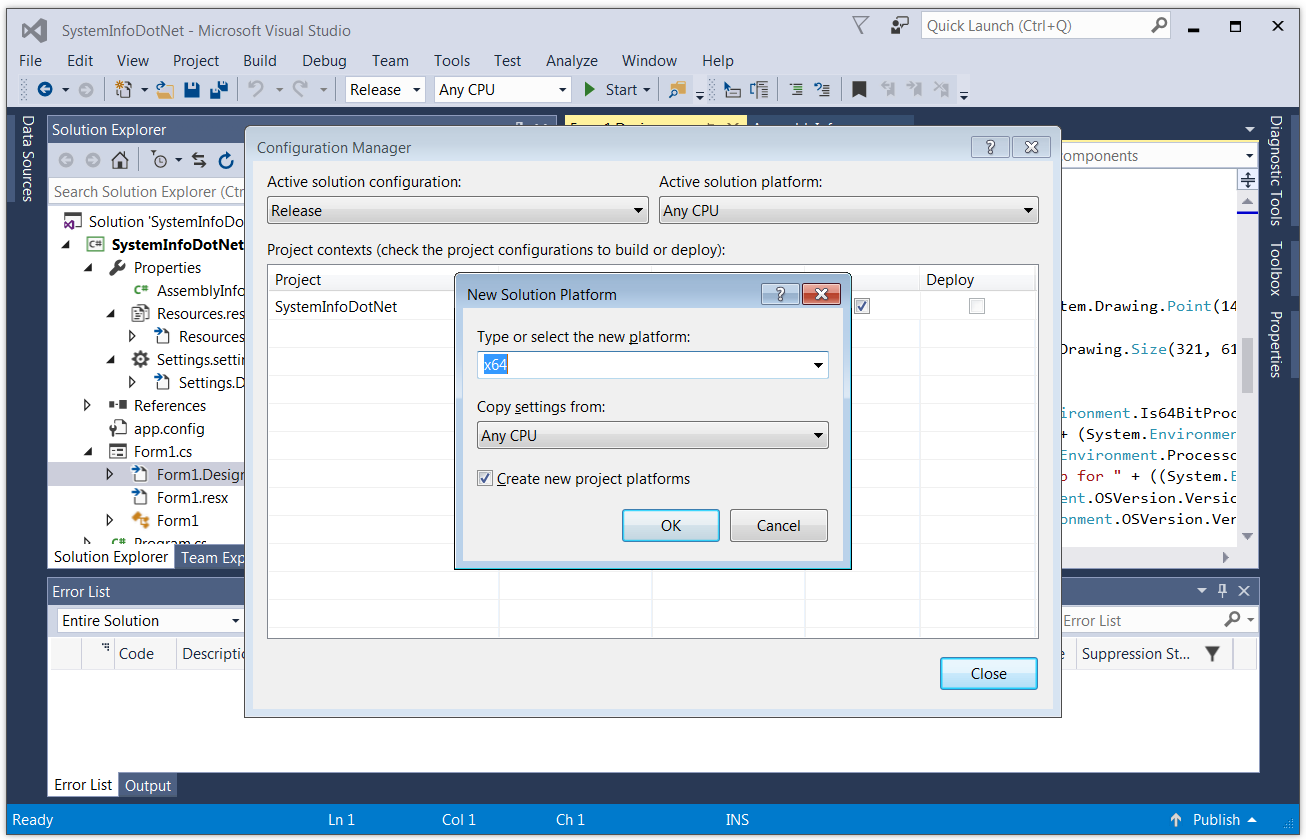Select Form1.resx in Solution Explorer
The image size is (1306, 840).
(x=192, y=498)
